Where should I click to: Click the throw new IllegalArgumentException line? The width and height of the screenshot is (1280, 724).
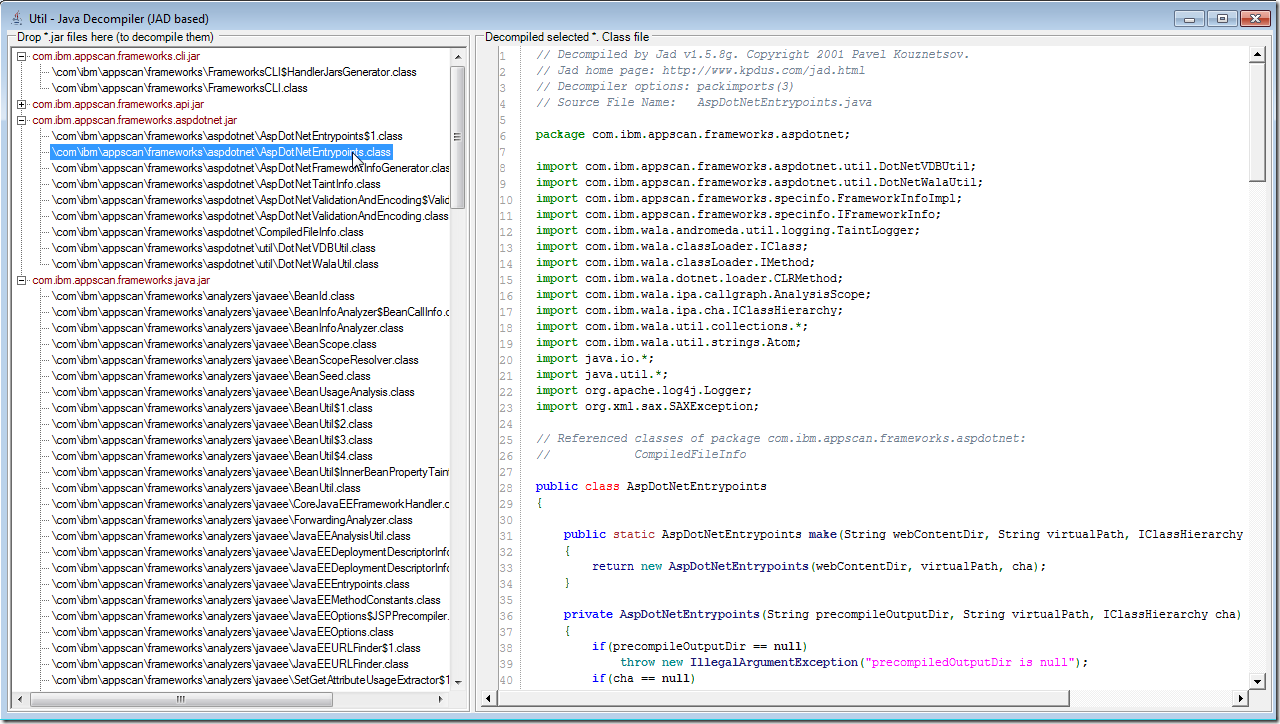(x=853, y=662)
